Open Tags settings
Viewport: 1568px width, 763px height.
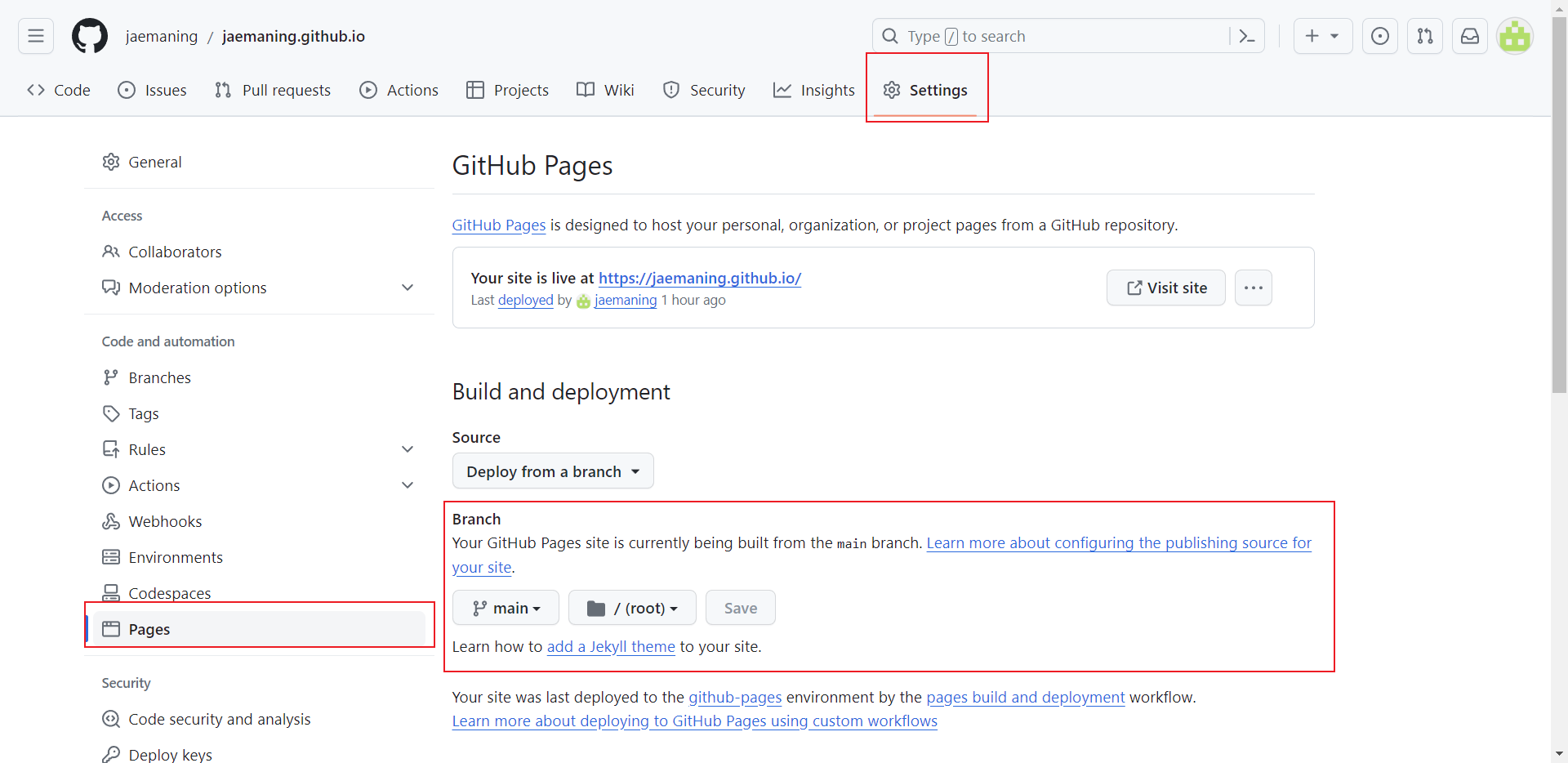259,413
